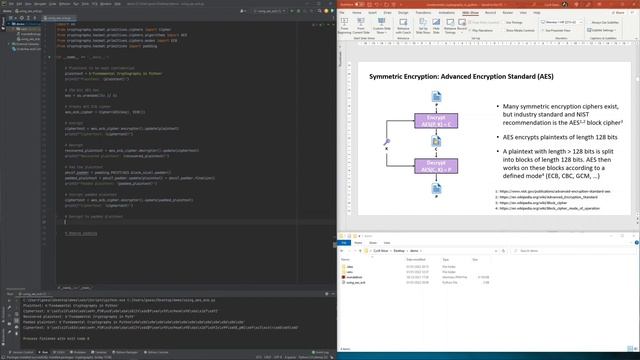The height and width of the screenshot is (360, 640).
Task: Collapse the demo root folder in project tree
Action: click(x=9, y=24)
